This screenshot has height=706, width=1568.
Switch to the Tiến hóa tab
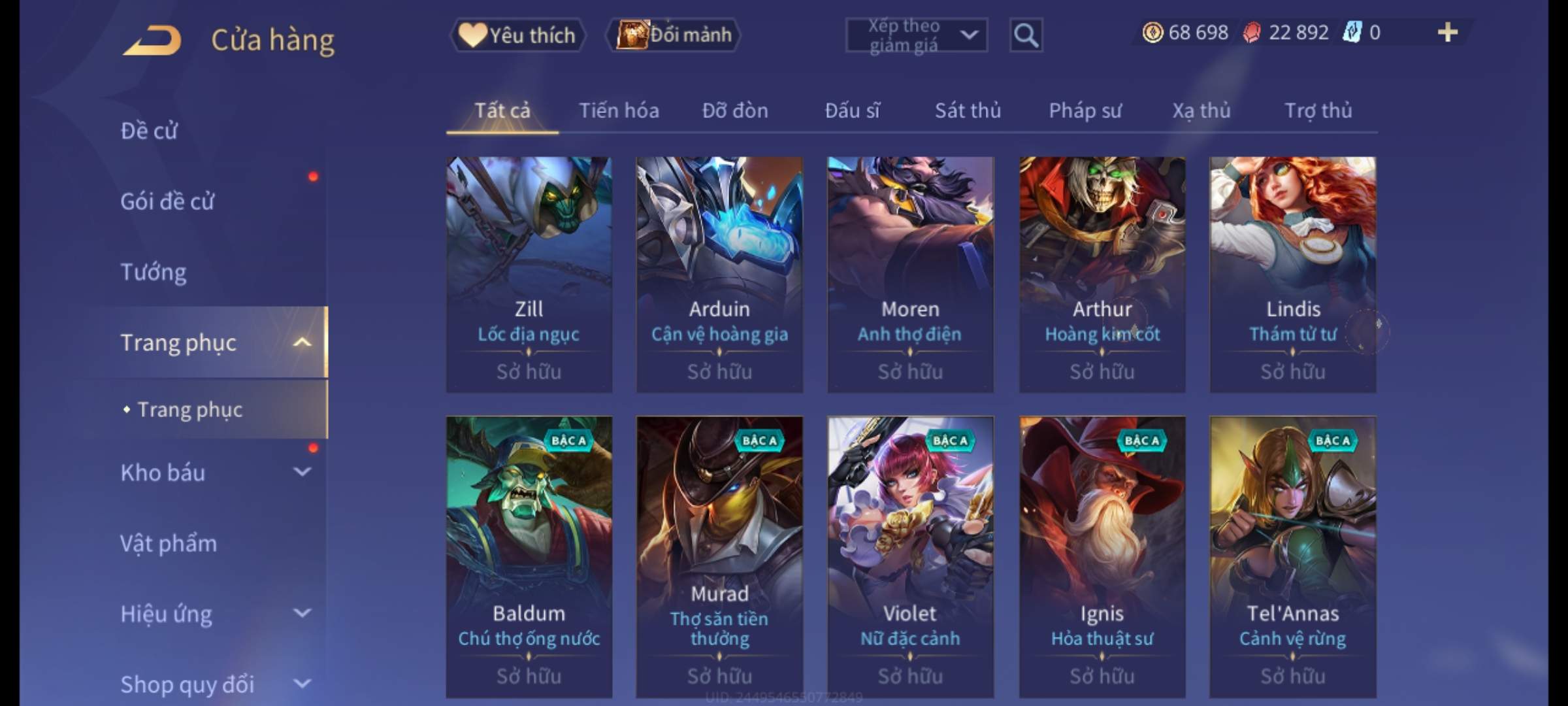619,110
